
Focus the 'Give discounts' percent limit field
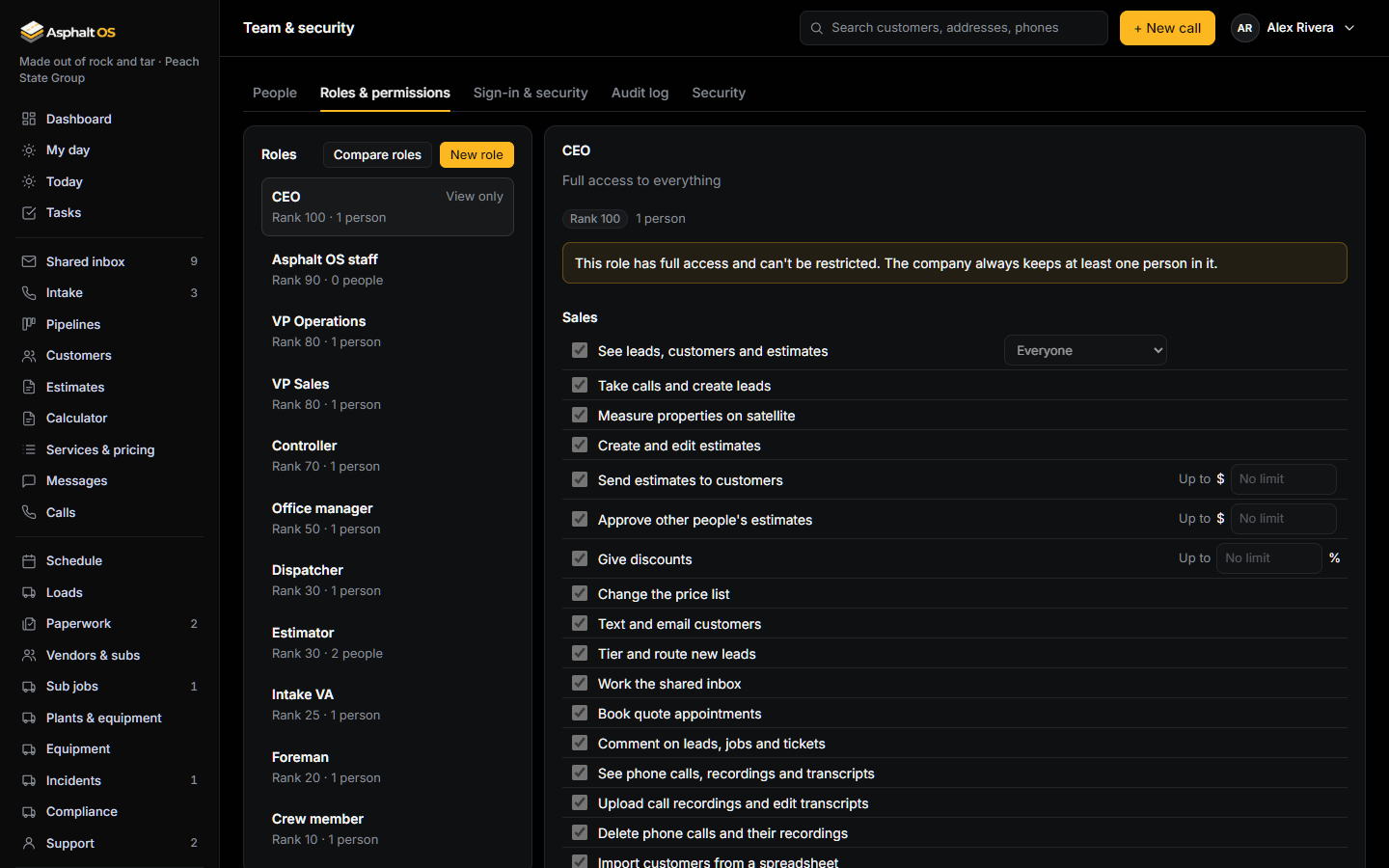tap(1268, 558)
